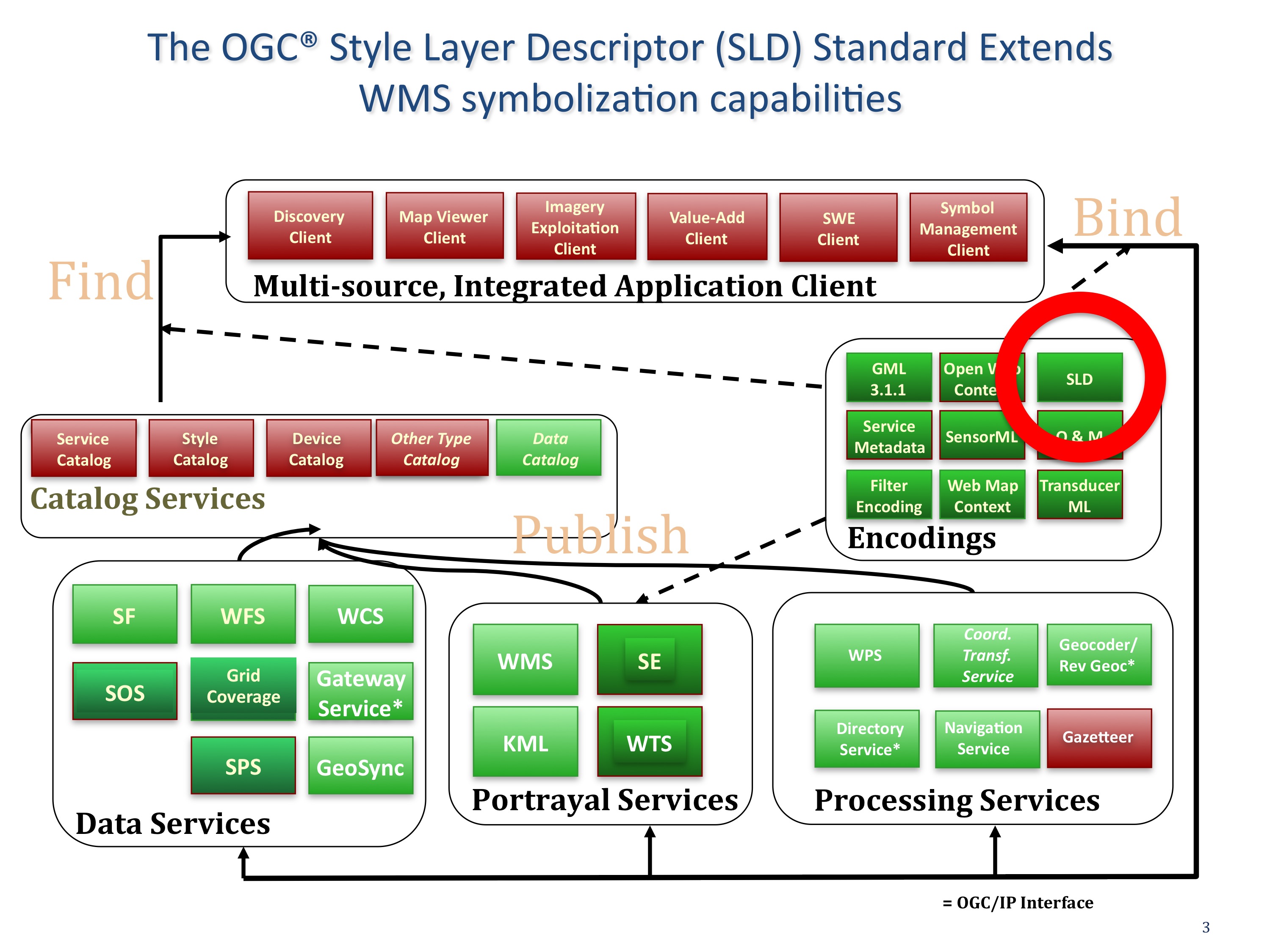Select the SPS data service box
Image resolution: width=1270 pixels, height=952 pixels.
click(243, 765)
